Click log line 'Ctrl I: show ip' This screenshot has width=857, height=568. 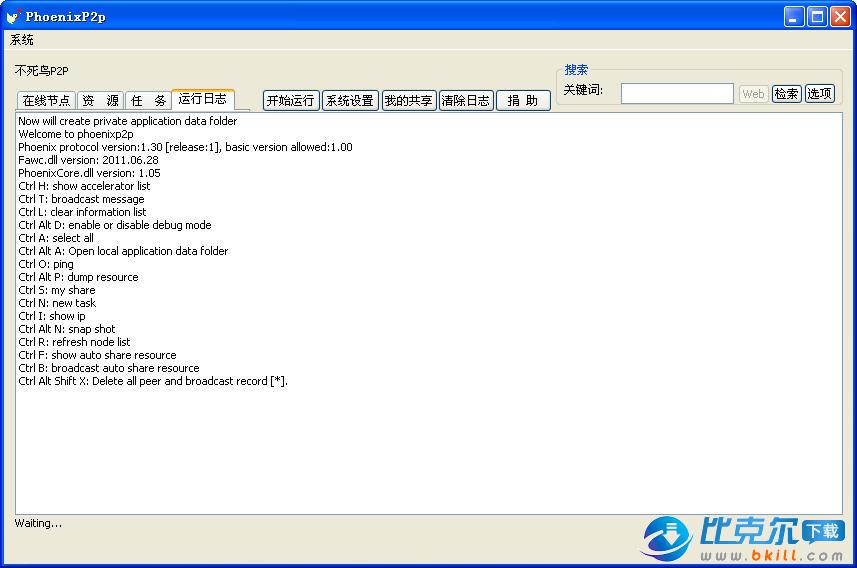52,317
